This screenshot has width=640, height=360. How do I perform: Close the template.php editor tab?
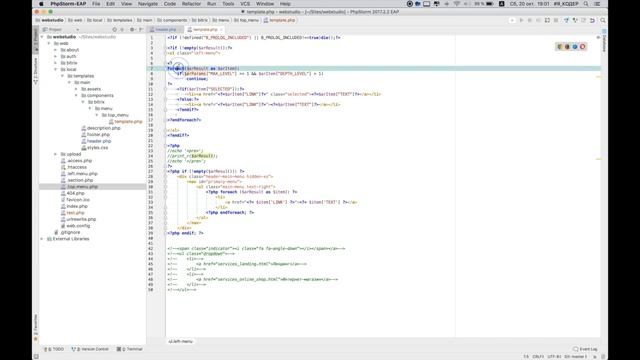coord(221,30)
